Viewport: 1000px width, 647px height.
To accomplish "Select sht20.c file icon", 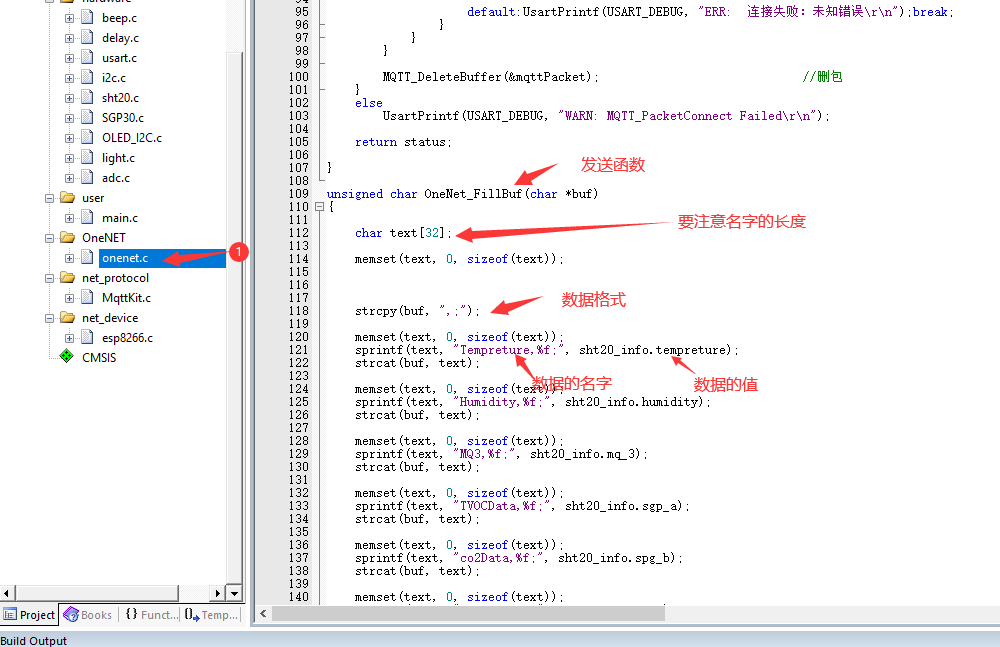I will click(x=87, y=98).
